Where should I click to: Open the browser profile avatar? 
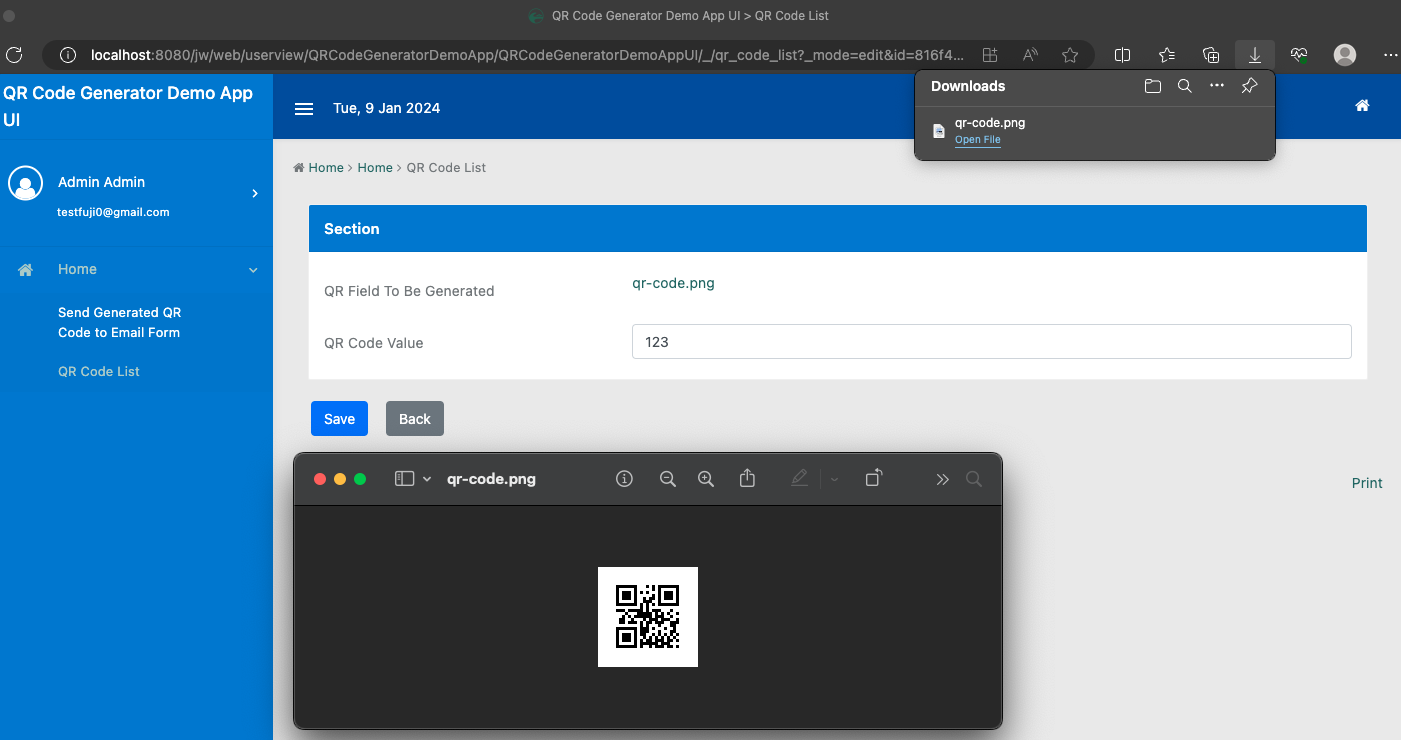tap(1345, 55)
